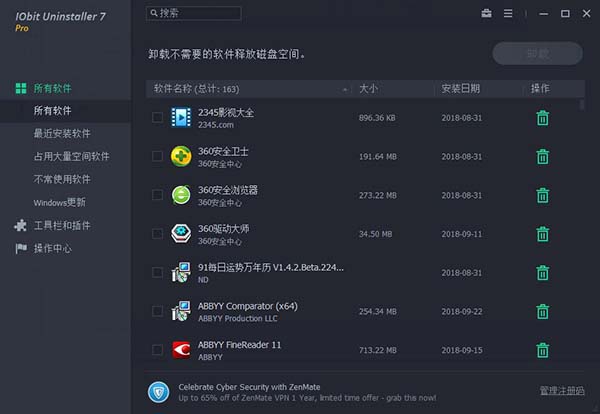This screenshot has width=600, height=414.
Task: Remove 360驱动大师 using its trash icon
Action: (543, 234)
